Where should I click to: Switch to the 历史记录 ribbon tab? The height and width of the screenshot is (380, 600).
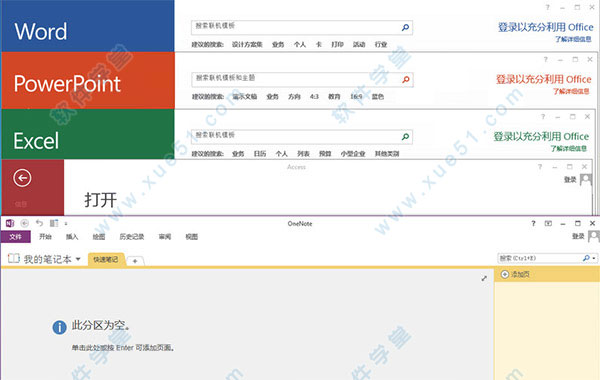[x=132, y=237]
